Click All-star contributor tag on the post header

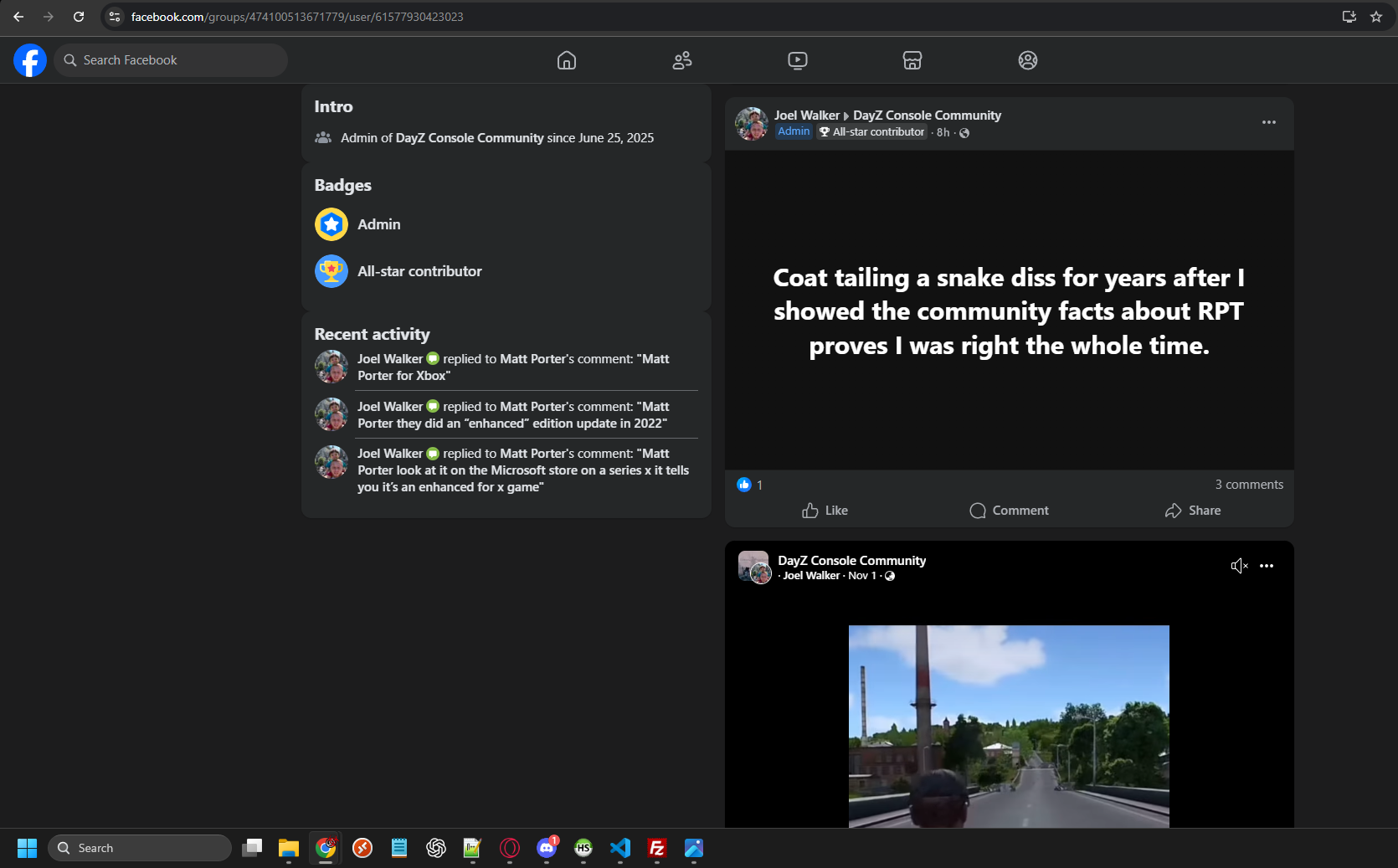click(x=871, y=132)
